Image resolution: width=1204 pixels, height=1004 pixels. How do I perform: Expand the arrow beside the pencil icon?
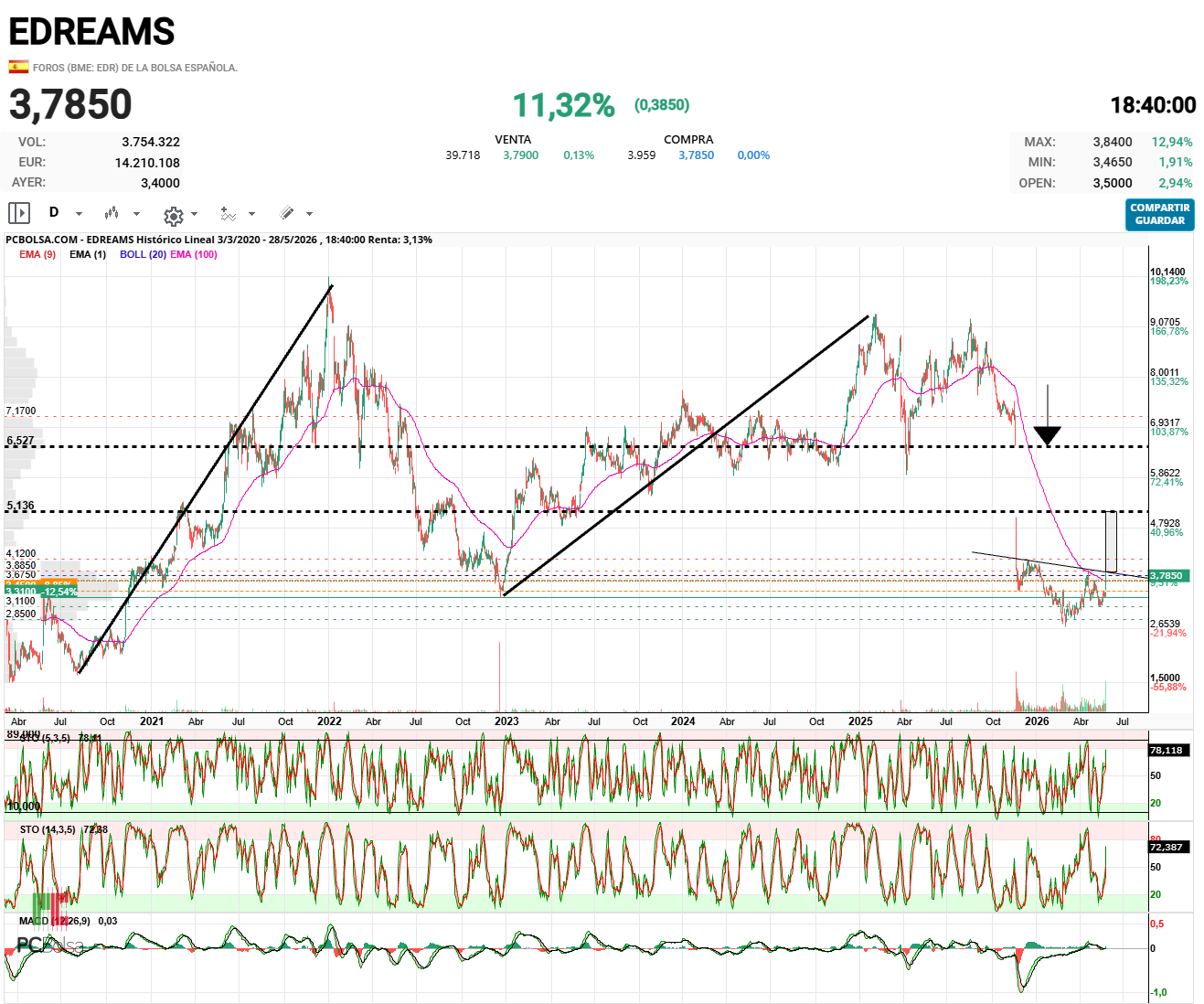[309, 214]
